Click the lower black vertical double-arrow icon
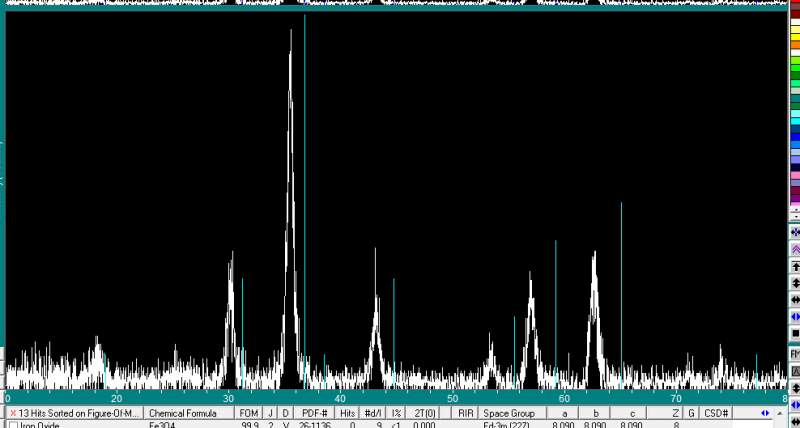 [x=795, y=388]
